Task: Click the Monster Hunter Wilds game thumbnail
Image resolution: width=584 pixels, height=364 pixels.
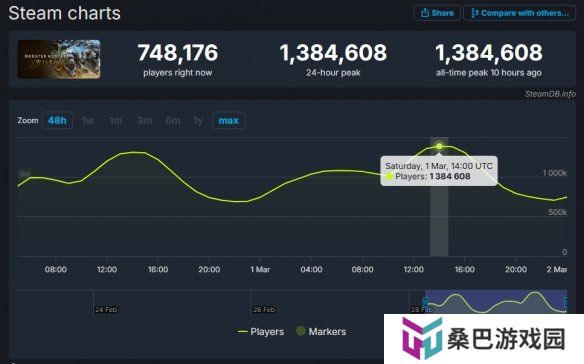Action: [59, 59]
